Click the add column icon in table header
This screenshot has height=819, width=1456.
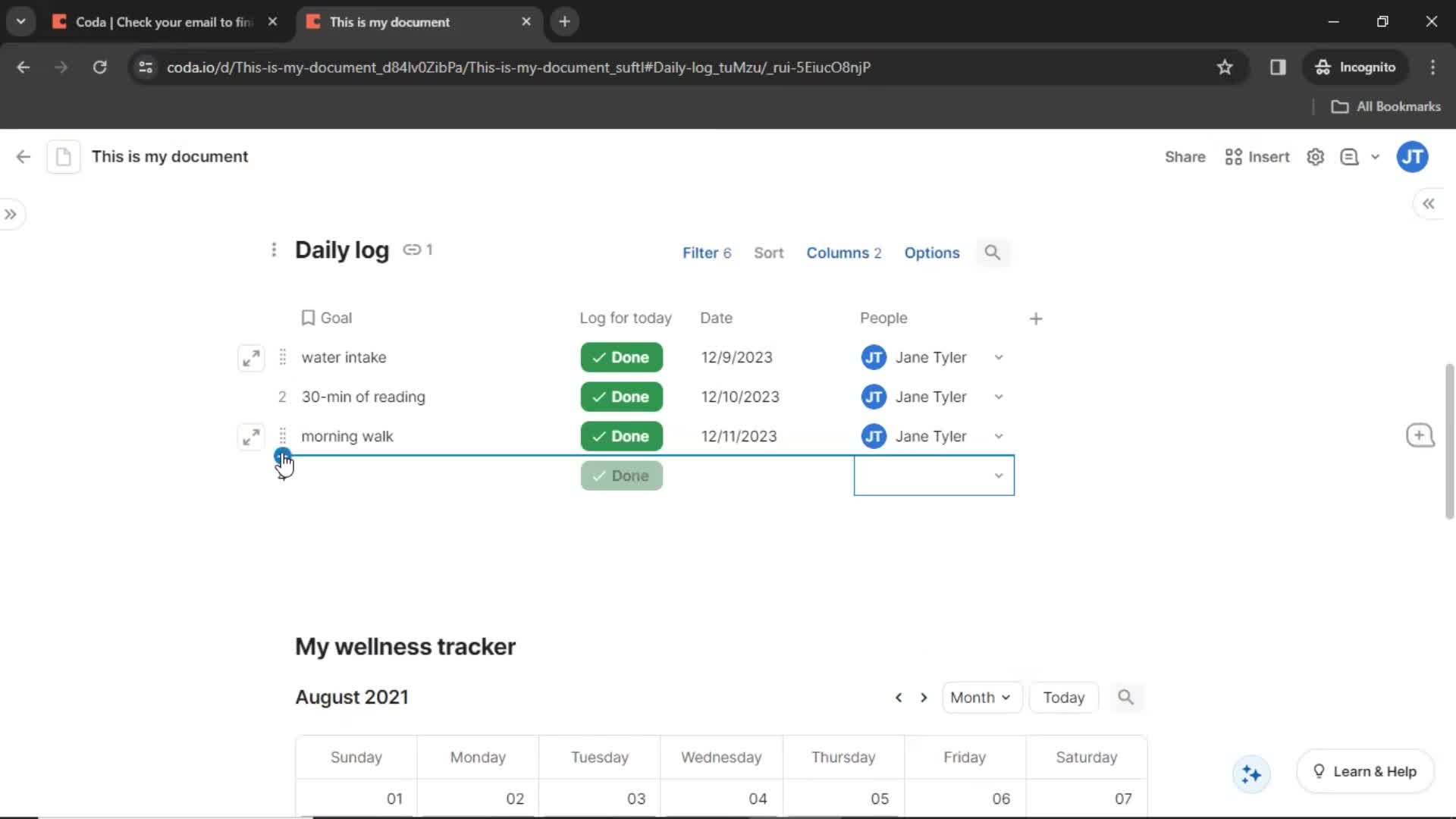pyautogui.click(x=1035, y=318)
